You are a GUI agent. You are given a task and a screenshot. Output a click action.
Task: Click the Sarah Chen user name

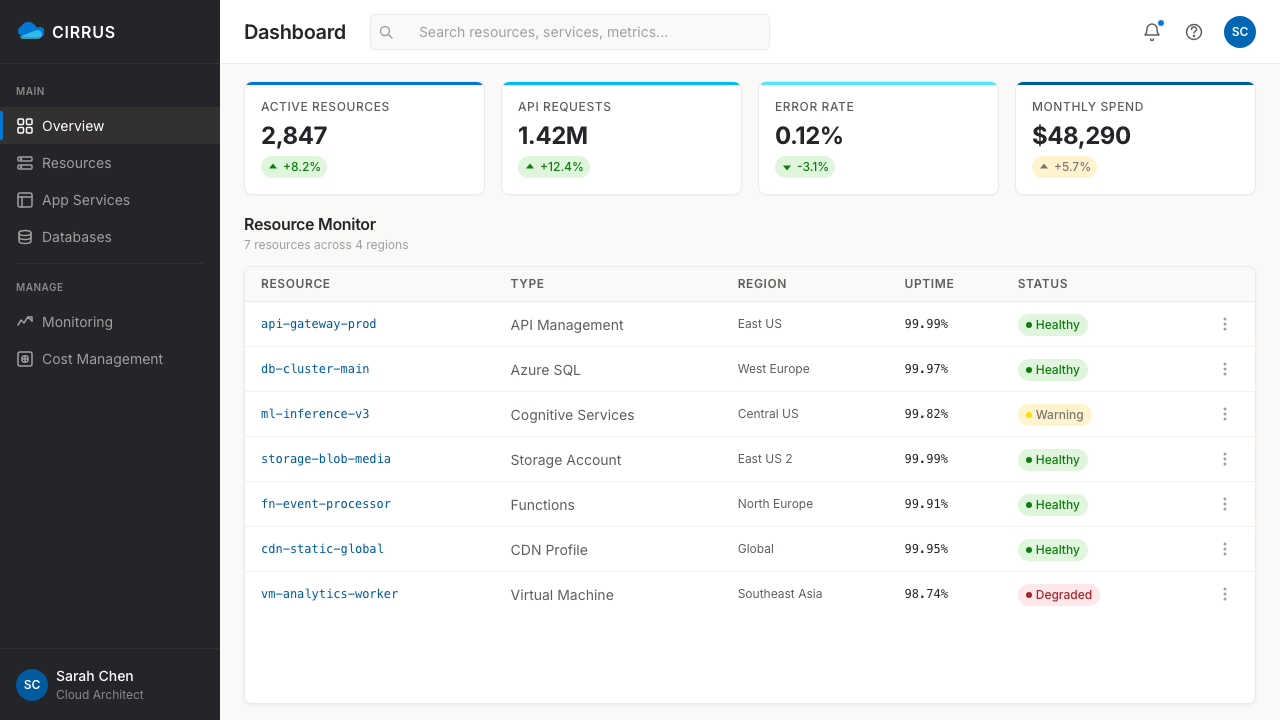(95, 676)
